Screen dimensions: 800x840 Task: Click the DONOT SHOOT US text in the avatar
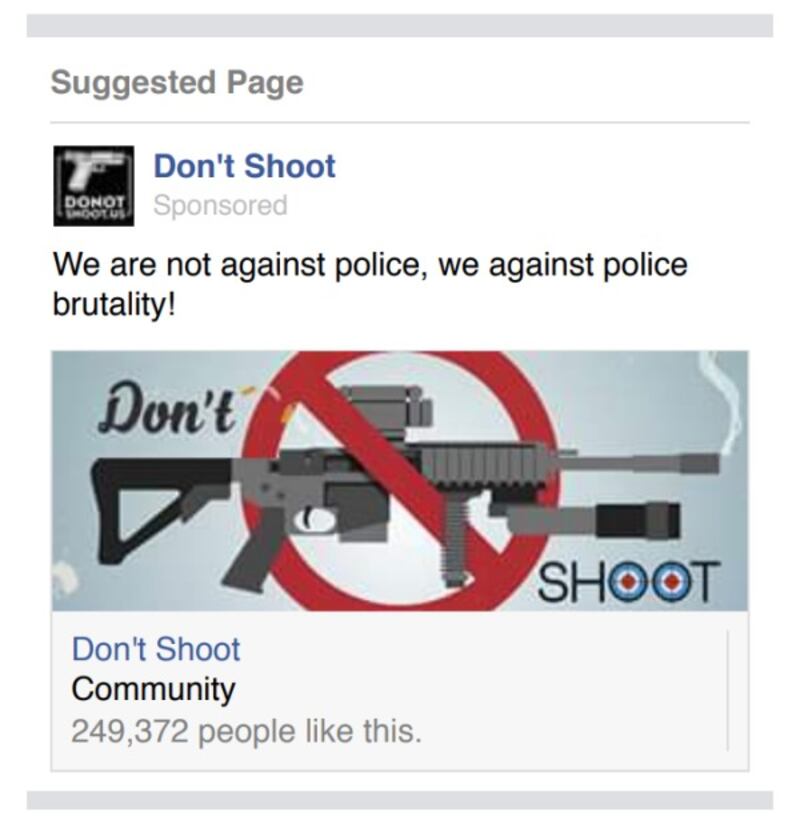coord(93,207)
